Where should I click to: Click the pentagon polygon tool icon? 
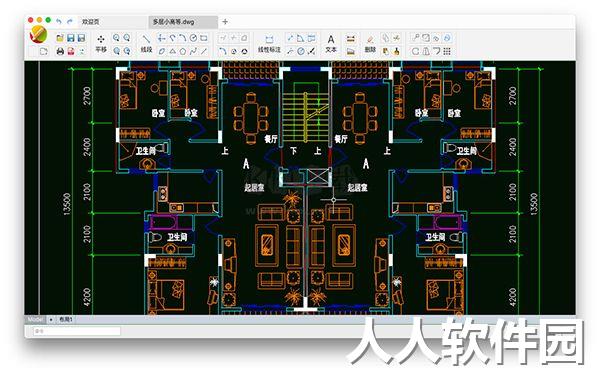click(183, 51)
